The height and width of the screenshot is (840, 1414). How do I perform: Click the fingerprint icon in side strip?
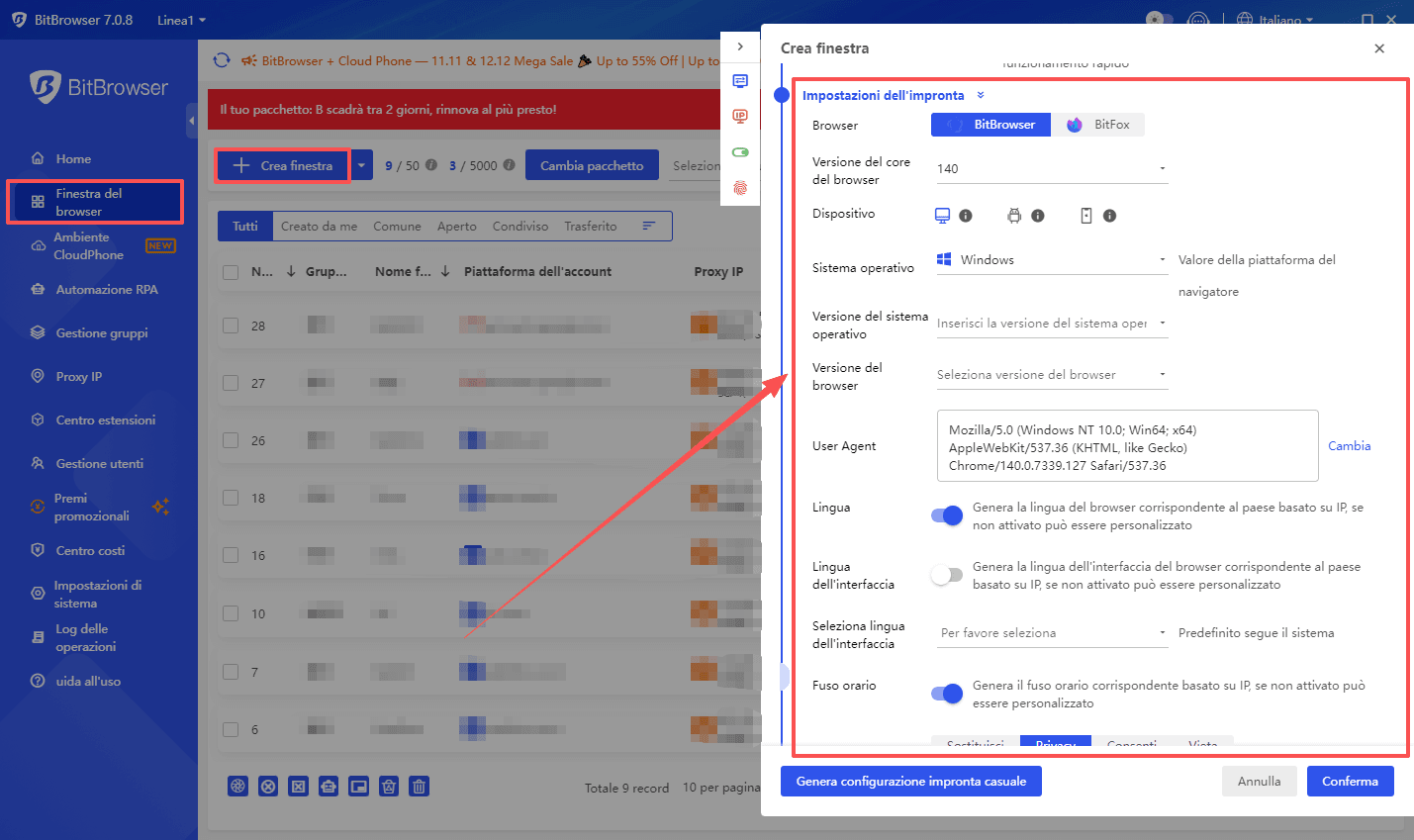(x=739, y=188)
